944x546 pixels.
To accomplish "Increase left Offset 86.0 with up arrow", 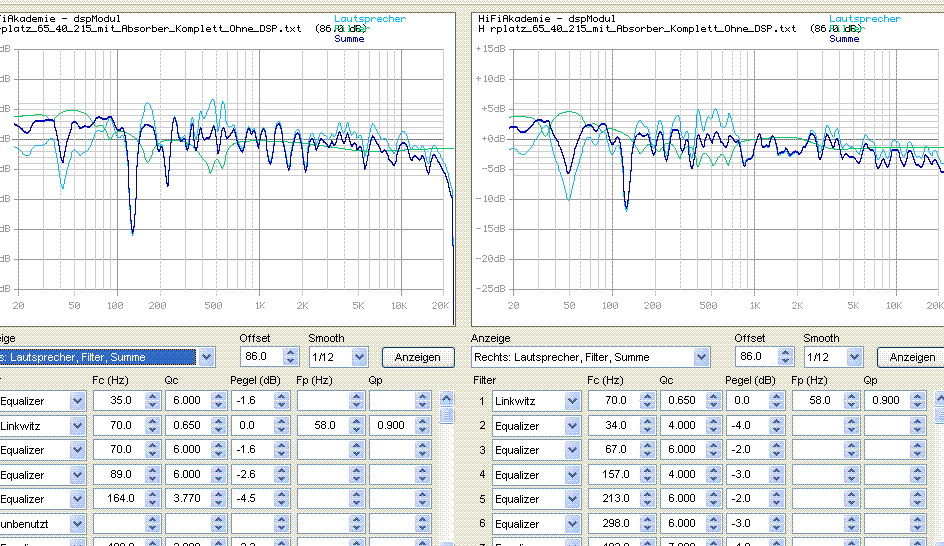I will point(291,352).
